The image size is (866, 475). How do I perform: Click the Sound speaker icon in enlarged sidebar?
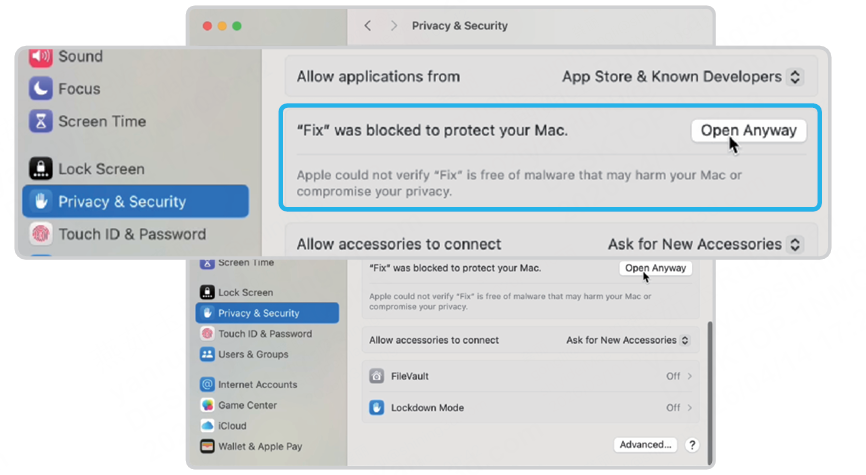[x=41, y=56]
